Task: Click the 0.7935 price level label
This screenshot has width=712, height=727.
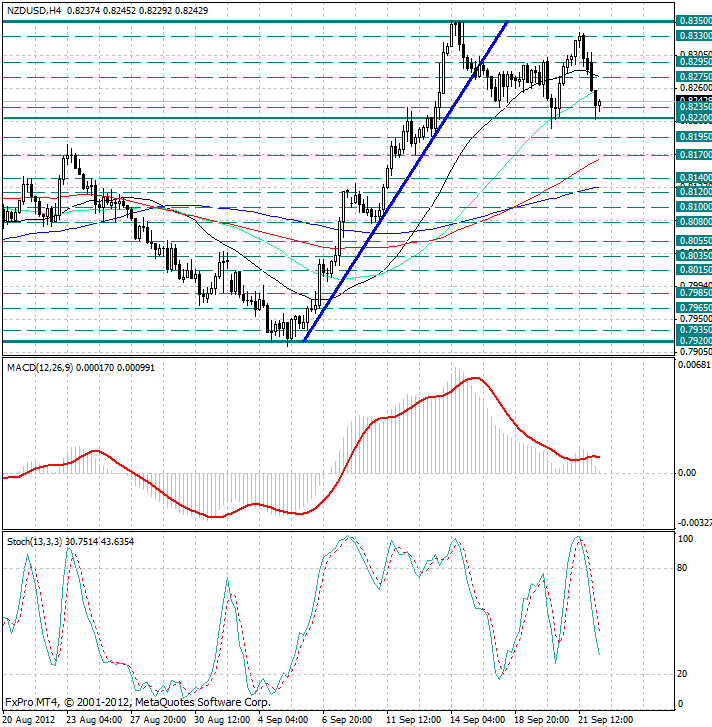Action: click(694, 330)
